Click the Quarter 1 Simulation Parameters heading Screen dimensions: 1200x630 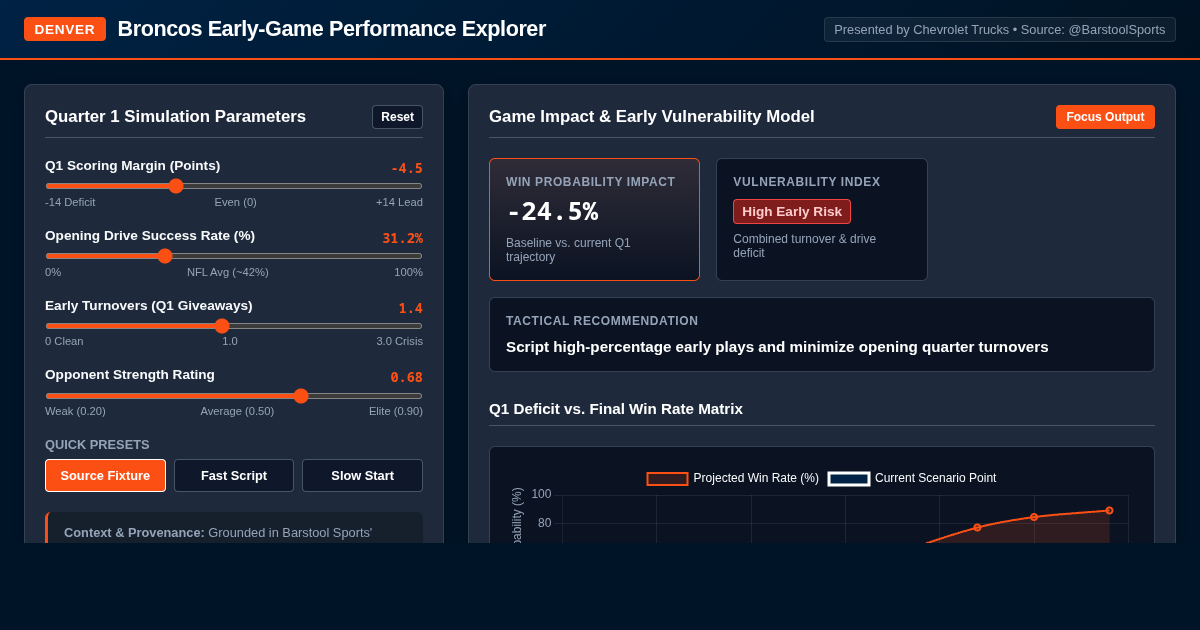[175, 117]
